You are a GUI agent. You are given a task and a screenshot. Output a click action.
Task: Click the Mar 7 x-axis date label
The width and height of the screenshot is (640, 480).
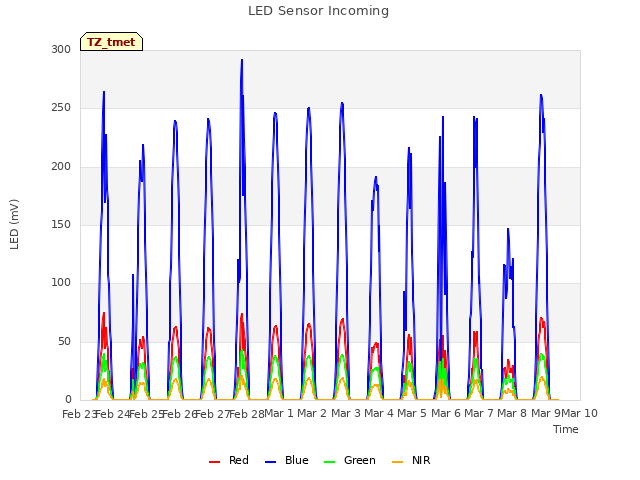[x=479, y=413]
